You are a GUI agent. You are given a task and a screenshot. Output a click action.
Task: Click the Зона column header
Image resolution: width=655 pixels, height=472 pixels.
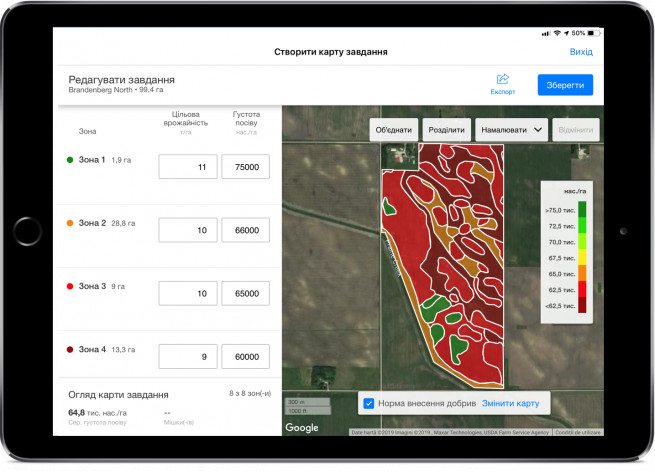[x=87, y=131]
